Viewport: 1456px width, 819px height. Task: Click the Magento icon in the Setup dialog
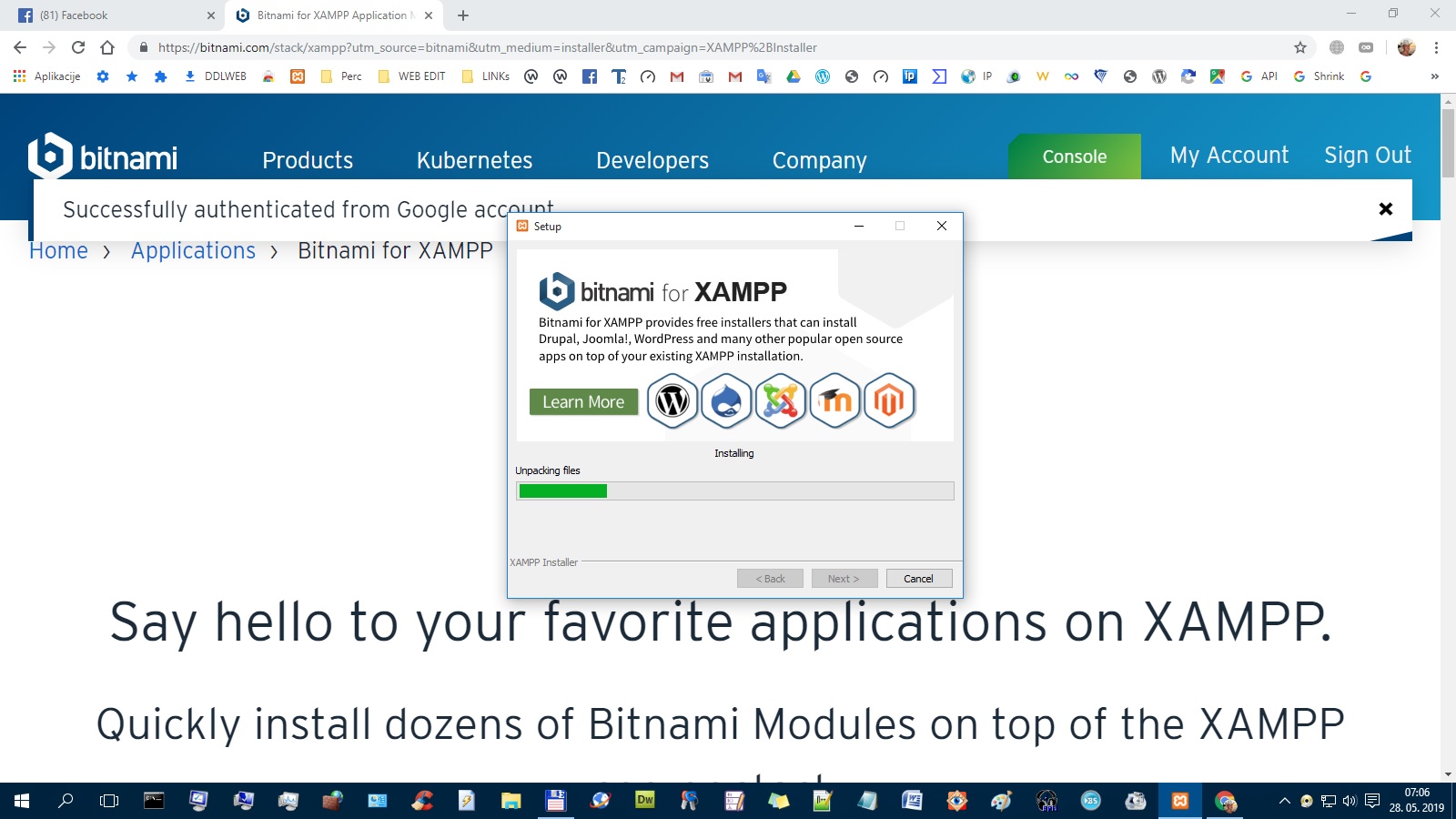click(x=889, y=401)
